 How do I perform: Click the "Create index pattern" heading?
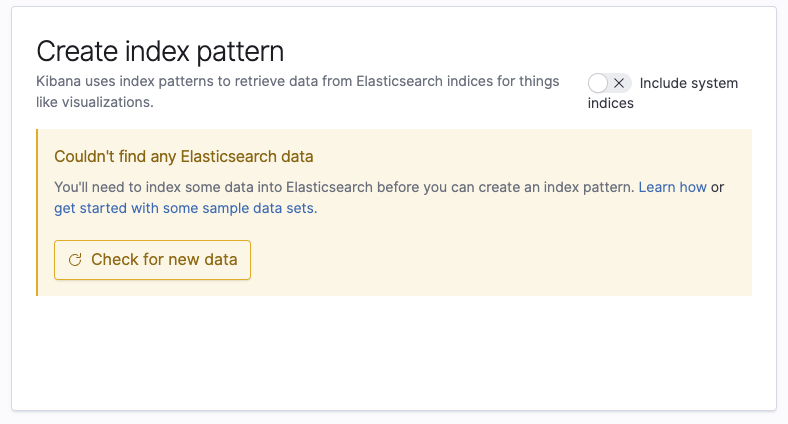(160, 52)
